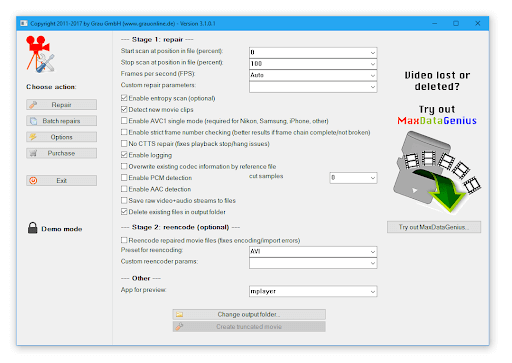The image size is (512, 363).
Task: Click the Choose action label
Action: (x=51, y=87)
